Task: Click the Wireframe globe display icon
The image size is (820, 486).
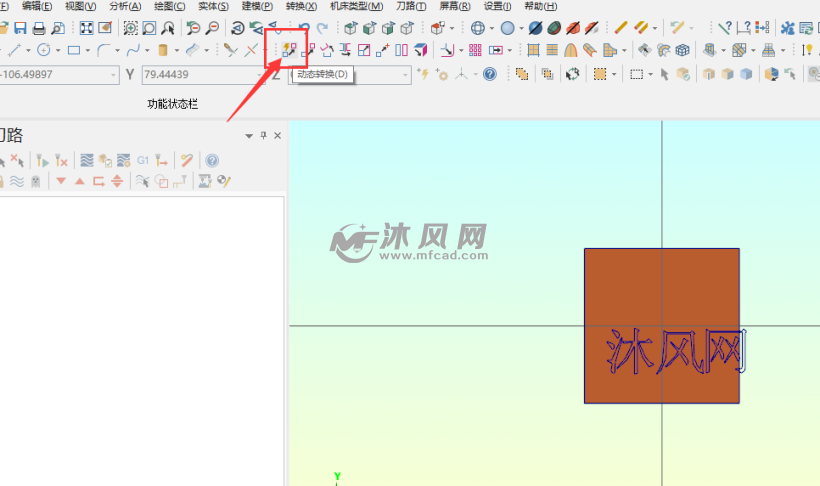Action: point(477,28)
